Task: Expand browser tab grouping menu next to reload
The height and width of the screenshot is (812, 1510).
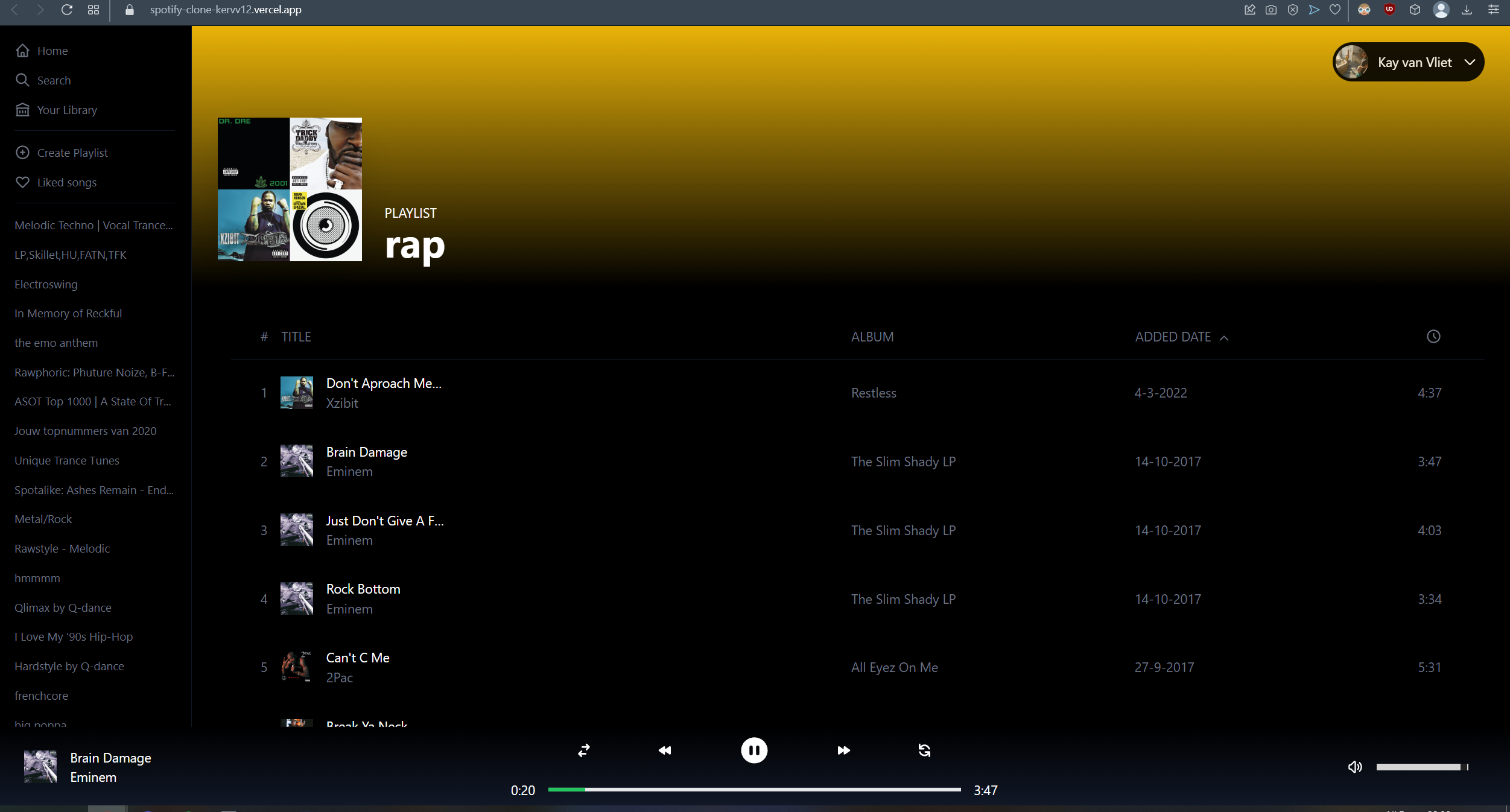Action: (x=94, y=10)
